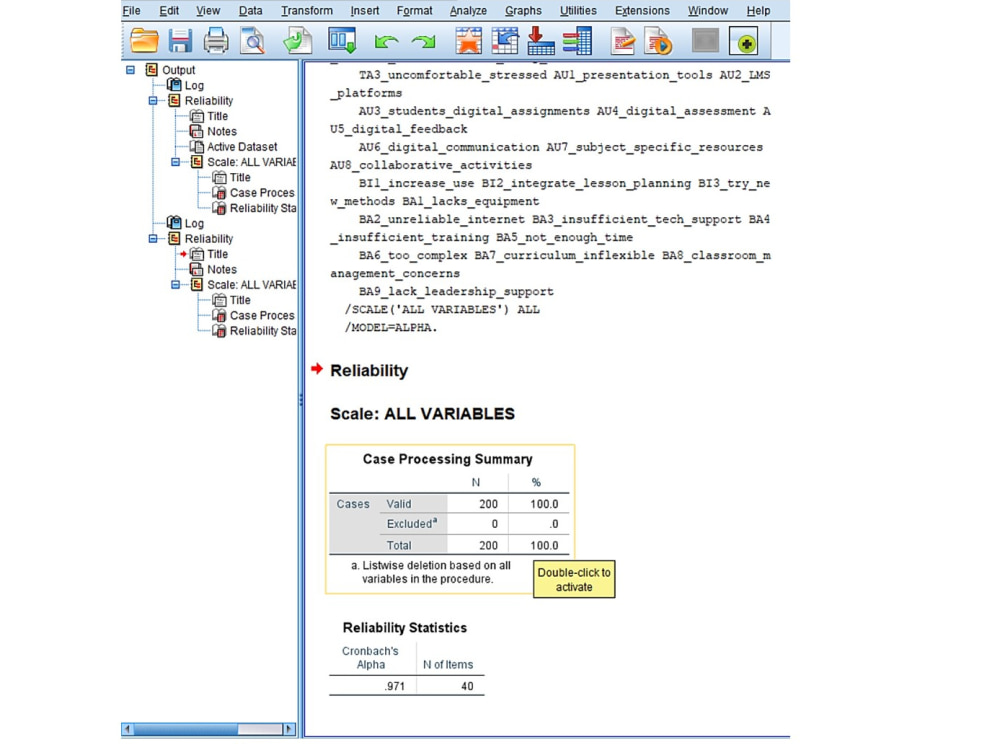This screenshot has width=1000, height=750.
Task: Open the Transform menu
Action: tap(307, 11)
